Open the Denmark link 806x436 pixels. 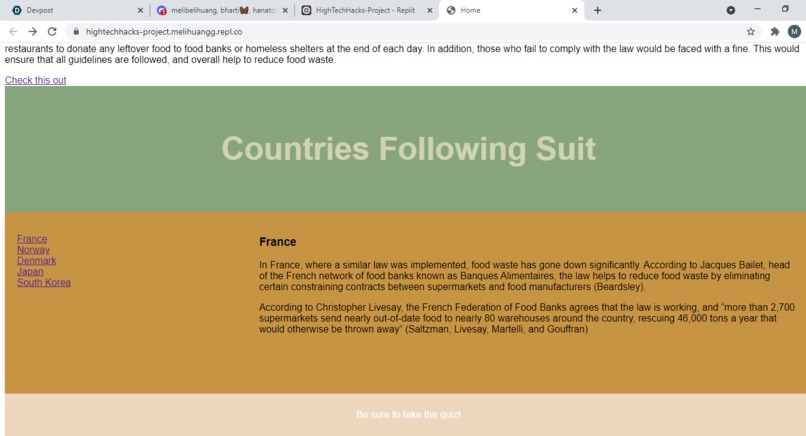tap(36, 261)
